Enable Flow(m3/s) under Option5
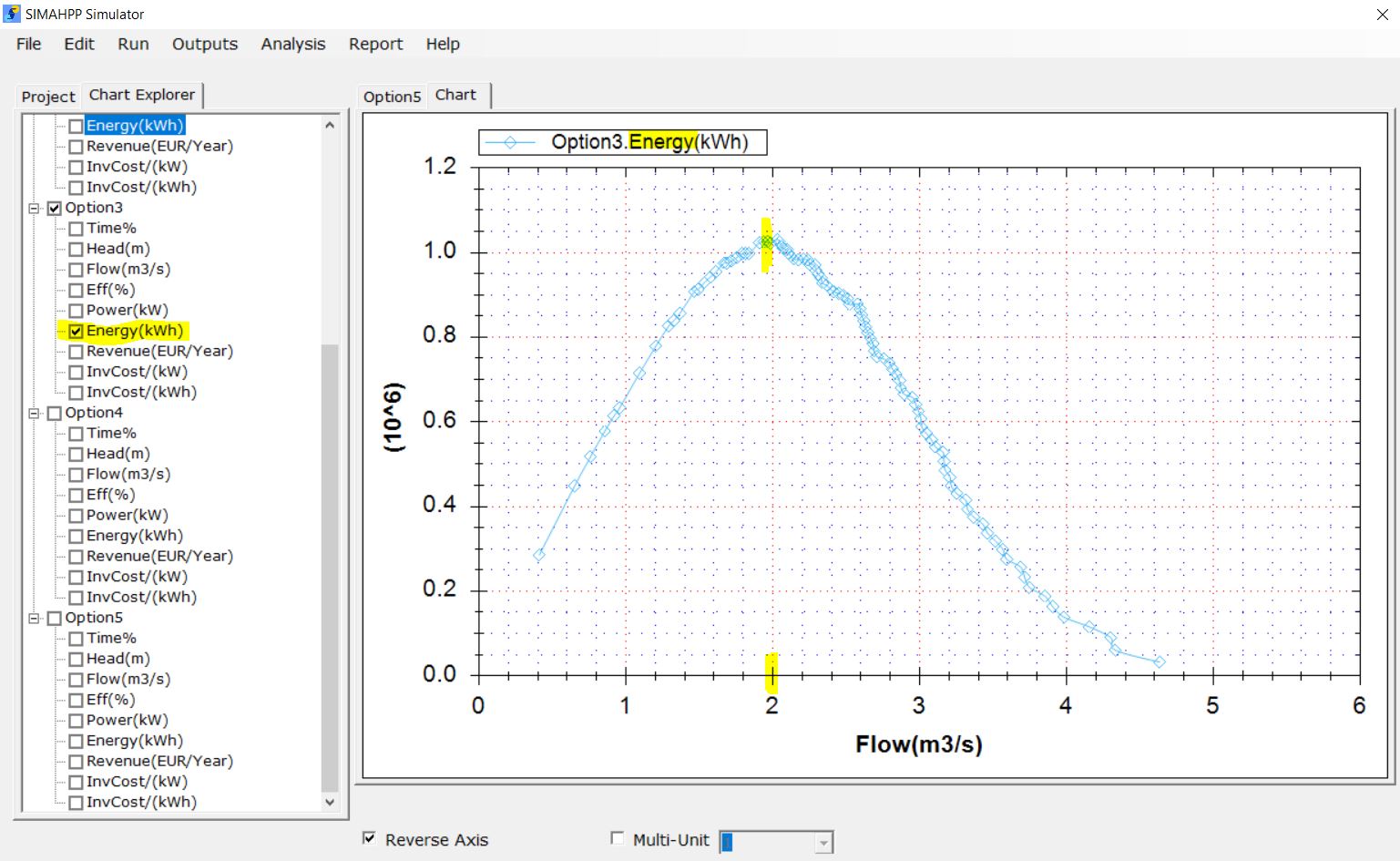This screenshot has height=861, width=1400. point(77,680)
